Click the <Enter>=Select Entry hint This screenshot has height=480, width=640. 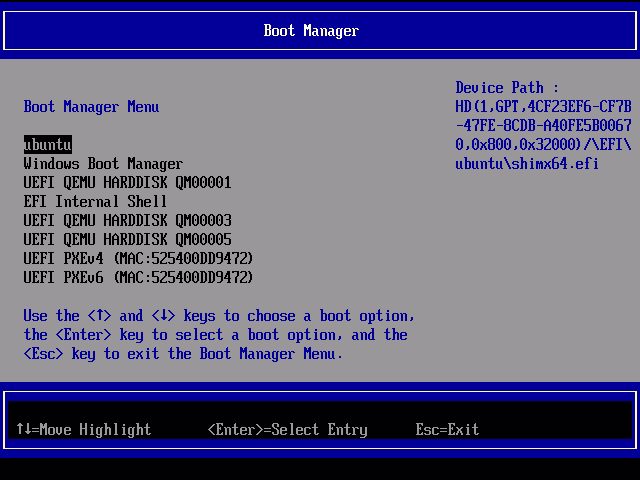pyautogui.click(x=288, y=429)
